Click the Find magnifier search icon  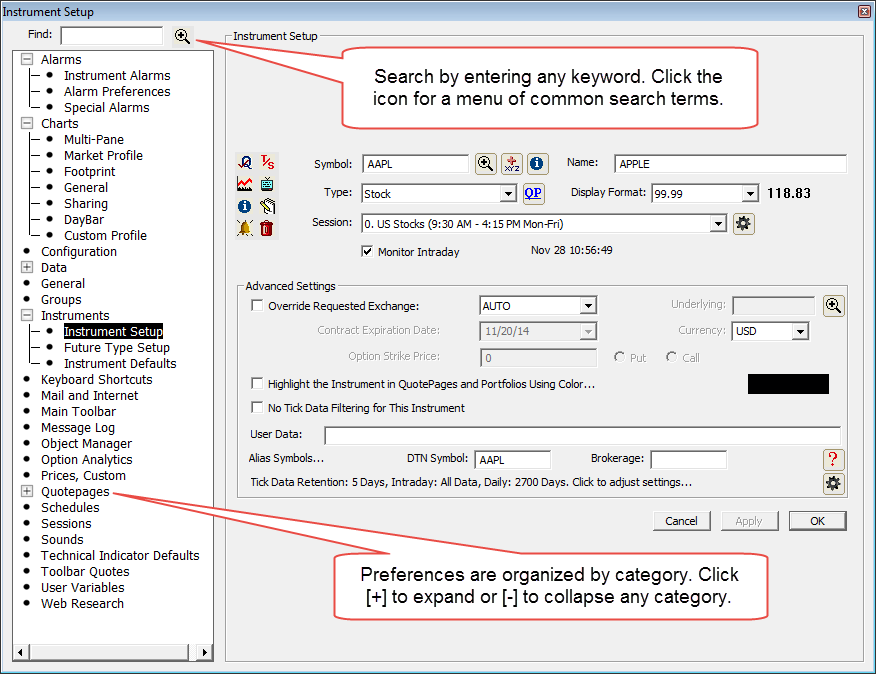click(x=182, y=36)
